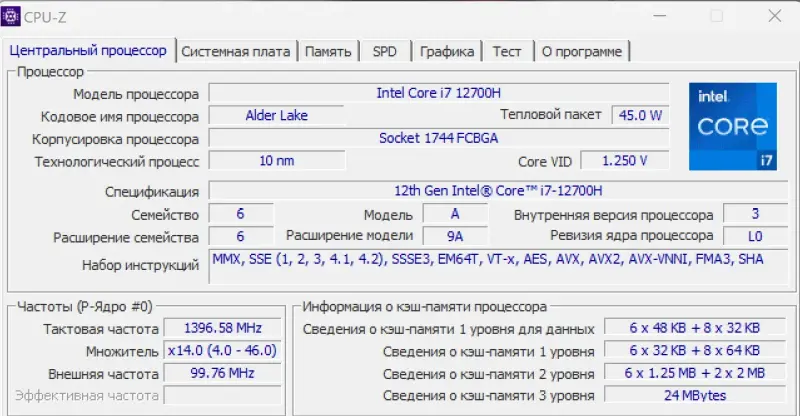Go to the Графика tab
Screen dimensions: 800x416
tap(447, 52)
